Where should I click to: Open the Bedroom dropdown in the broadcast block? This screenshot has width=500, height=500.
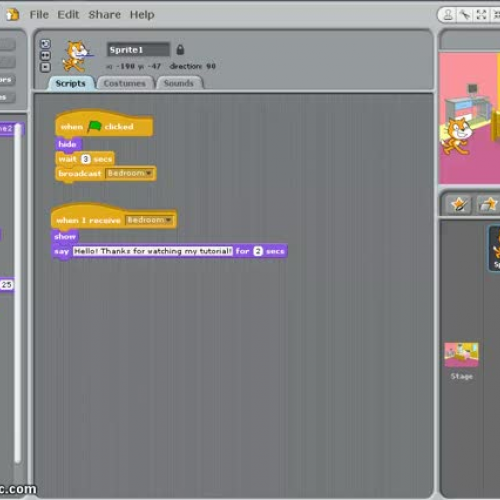point(129,173)
